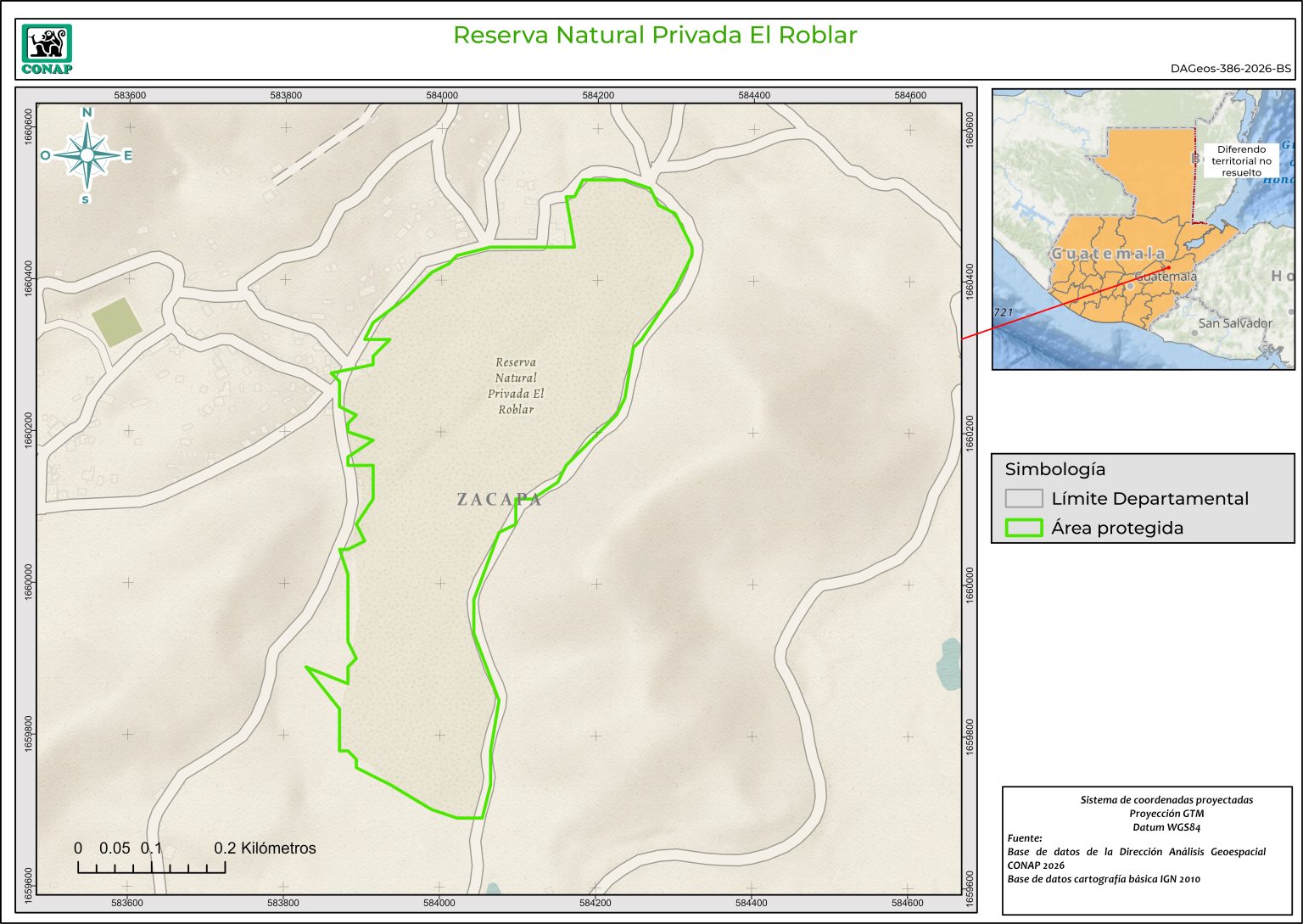This screenshot has width=1303, height=924.
Task: Click the CONAP logo
Action: click(x=47, y=49)
